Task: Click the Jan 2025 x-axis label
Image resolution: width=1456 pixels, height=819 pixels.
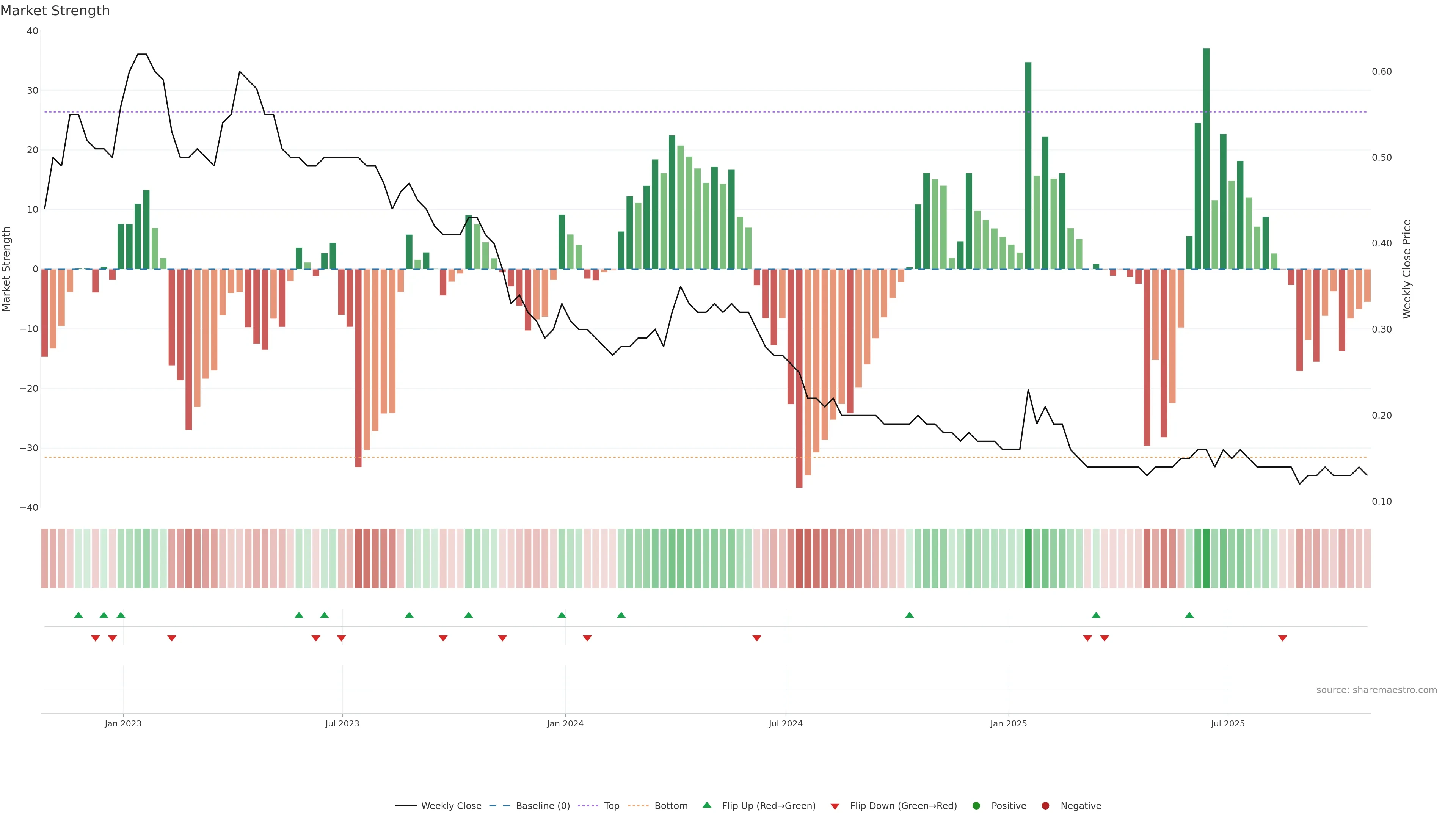Action: point(1008,723)
